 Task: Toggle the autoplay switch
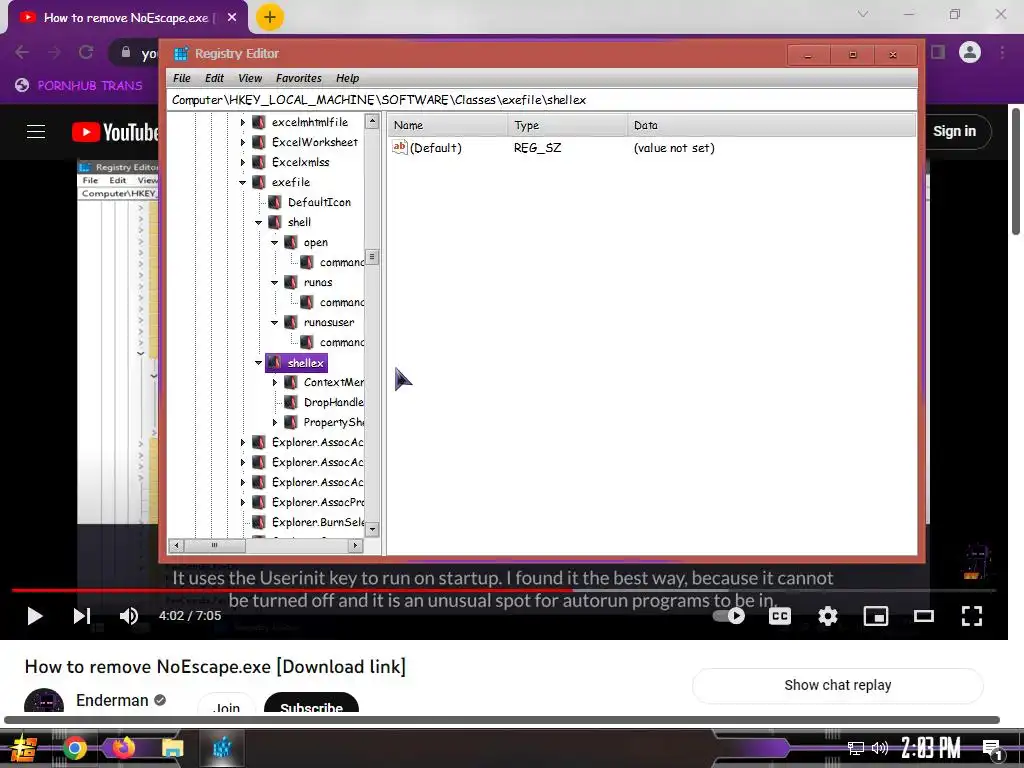(x=729, y=616)
